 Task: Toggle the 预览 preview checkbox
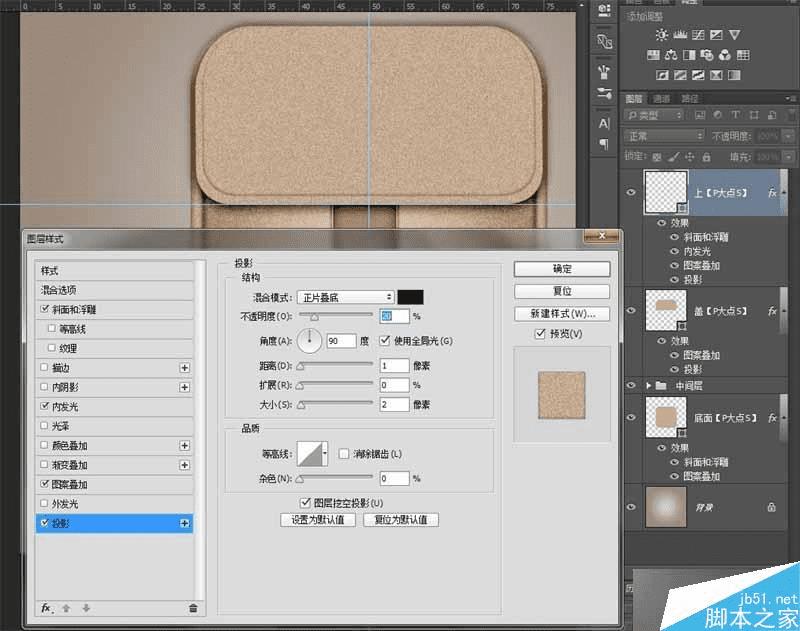point(541,333)
